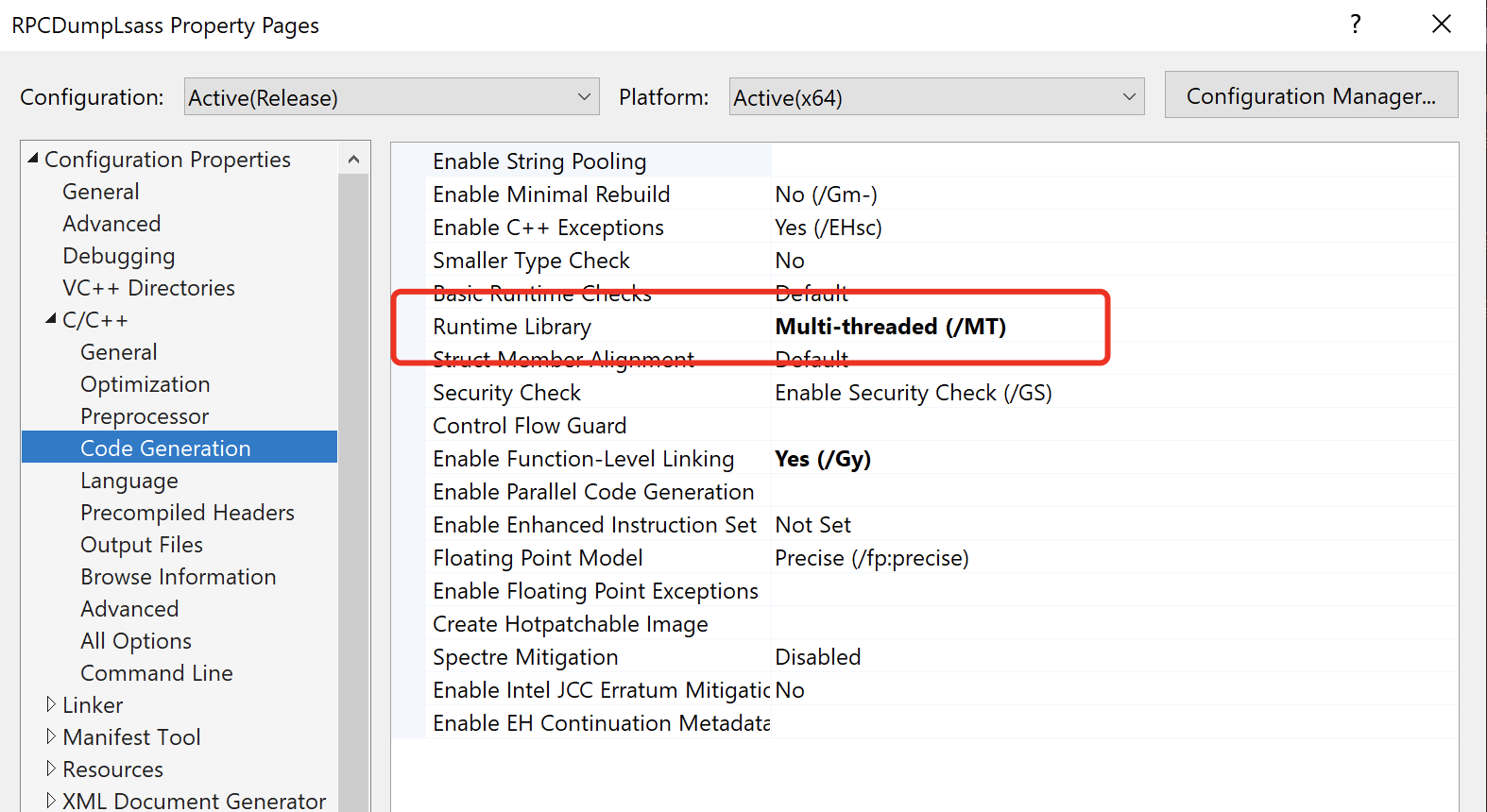The width and height of the screenshot is (1487, 812).
Task: Close the Property Pages dialog
Action: tap(1441, 25)
